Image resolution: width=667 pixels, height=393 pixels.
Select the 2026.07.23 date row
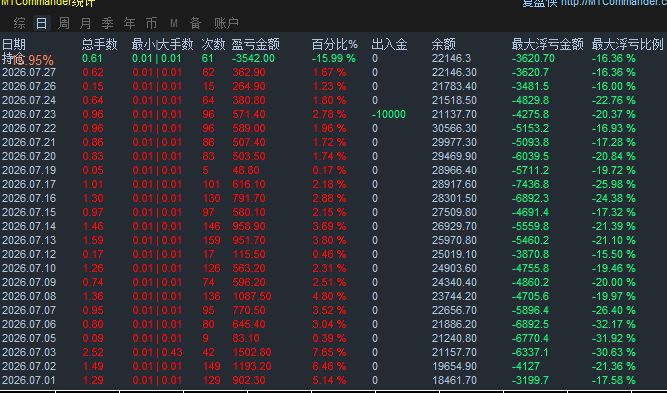(29, 114)
